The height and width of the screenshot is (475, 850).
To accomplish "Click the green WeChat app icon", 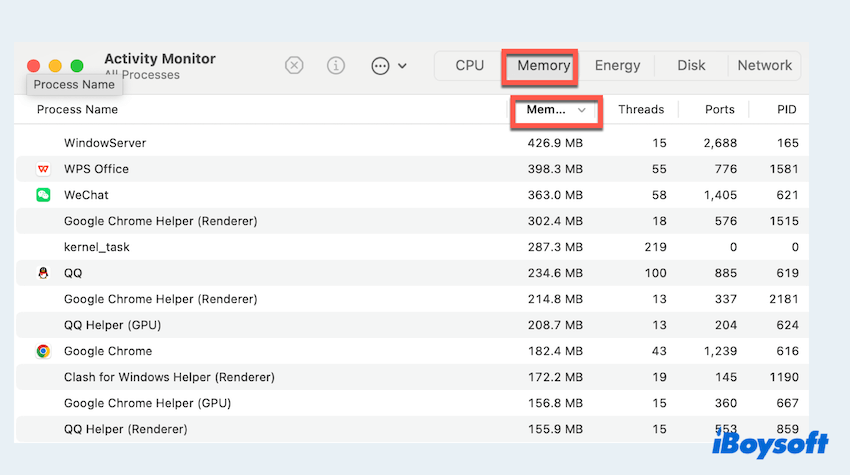I will coord(43,195).
